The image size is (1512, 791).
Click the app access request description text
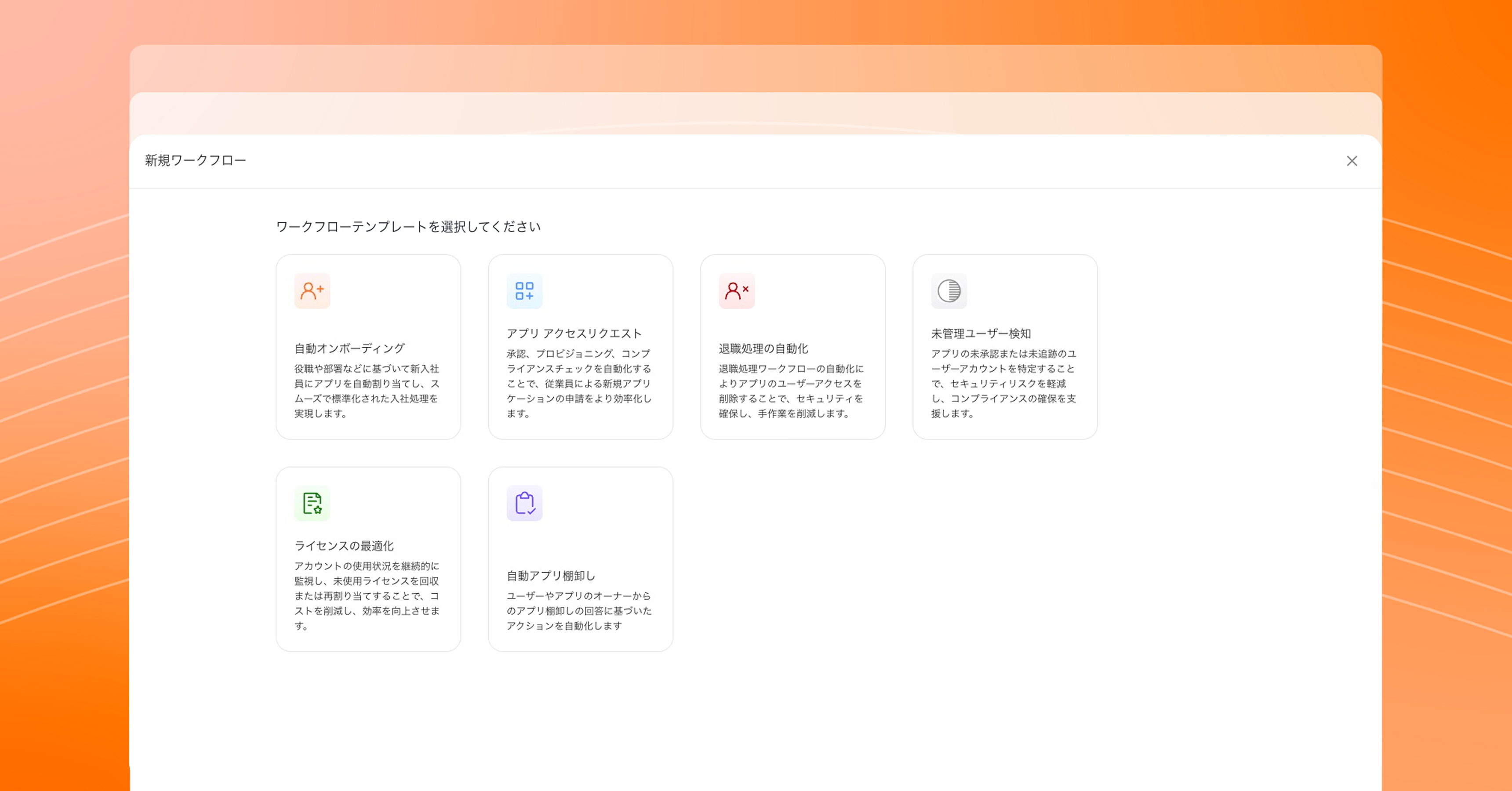(579, 384)
